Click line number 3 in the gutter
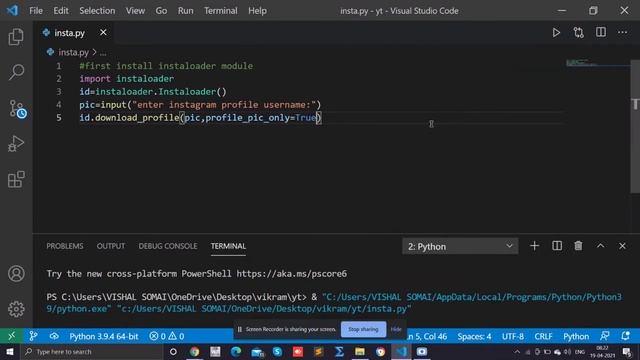The width and height of the screenshot is (640, 360). tap(59, 91)
